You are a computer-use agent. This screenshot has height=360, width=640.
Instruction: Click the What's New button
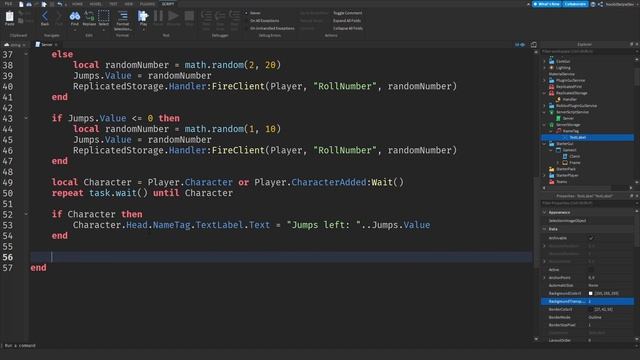(x=547, y=4)
